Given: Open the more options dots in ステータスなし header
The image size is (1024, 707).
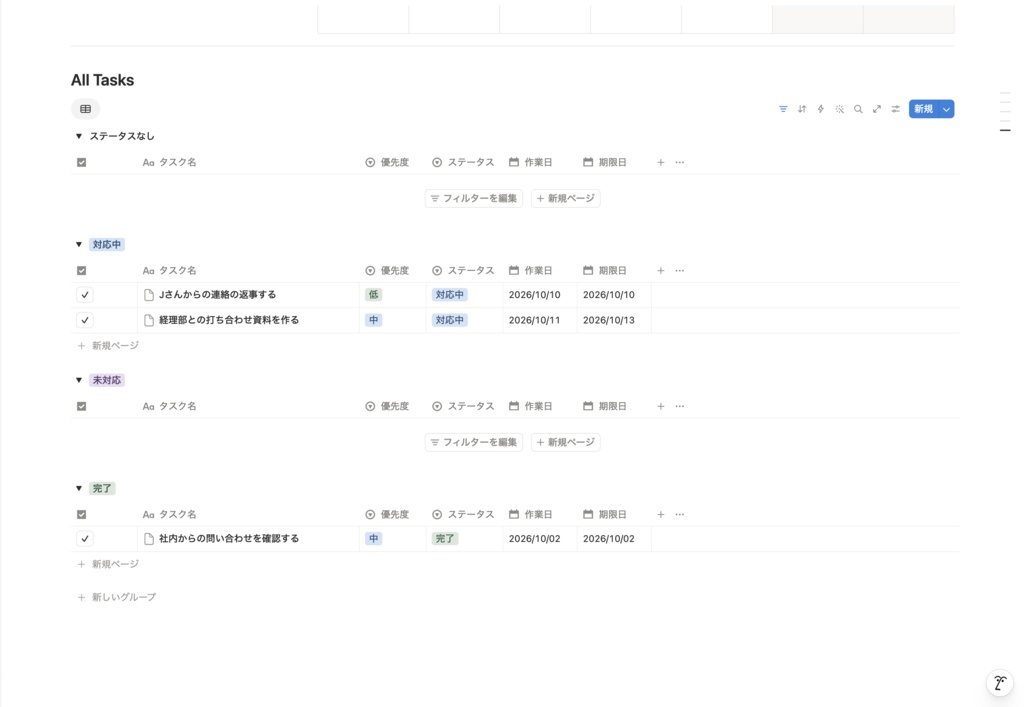Looking at the screenshot, I should click(x=680, y=162).
